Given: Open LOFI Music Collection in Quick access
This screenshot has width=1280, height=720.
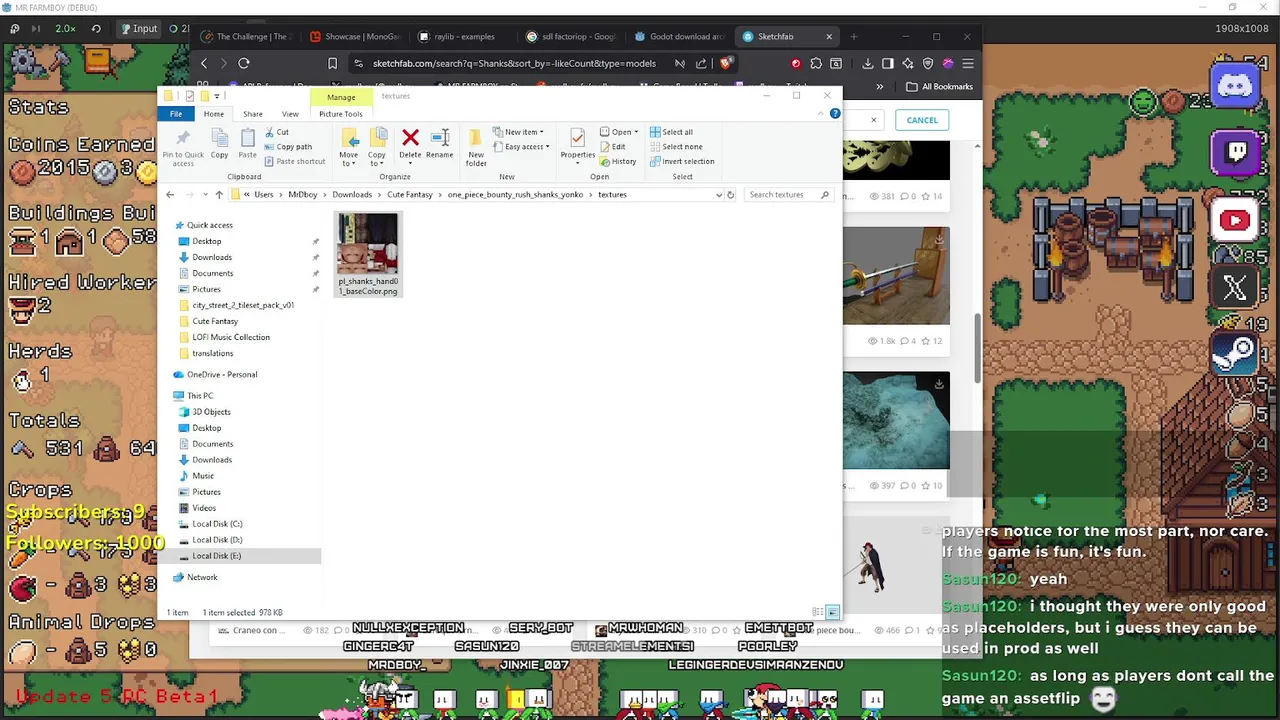Looking at the screenshot, I should [231, 337].
